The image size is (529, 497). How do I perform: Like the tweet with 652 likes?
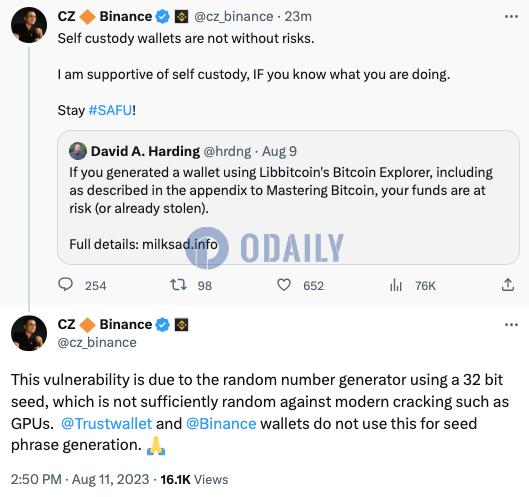click(x=284, y=285)
